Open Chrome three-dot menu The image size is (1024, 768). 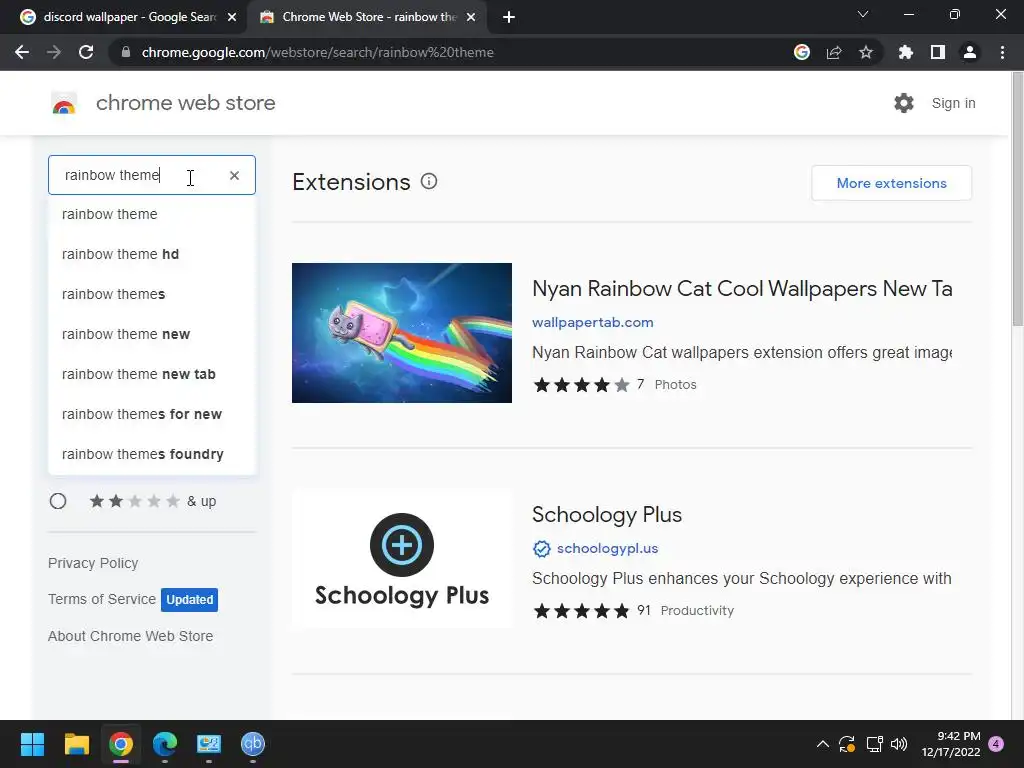click(1002, 52)
